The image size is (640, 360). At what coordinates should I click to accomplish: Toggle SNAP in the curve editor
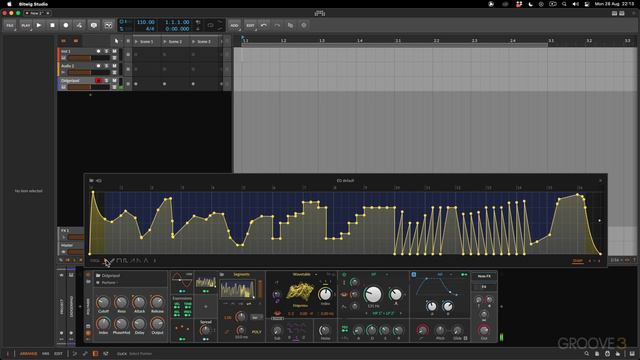[x=578, y=260]
